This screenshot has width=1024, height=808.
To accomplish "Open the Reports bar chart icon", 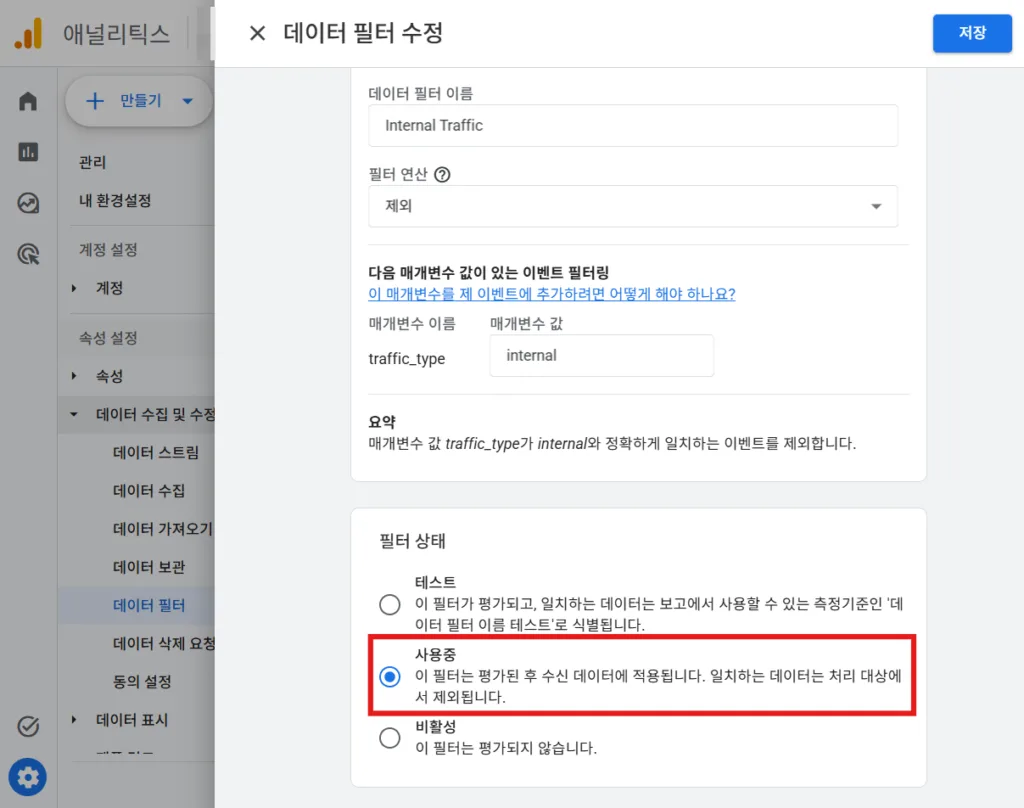I will coord(28,152).
